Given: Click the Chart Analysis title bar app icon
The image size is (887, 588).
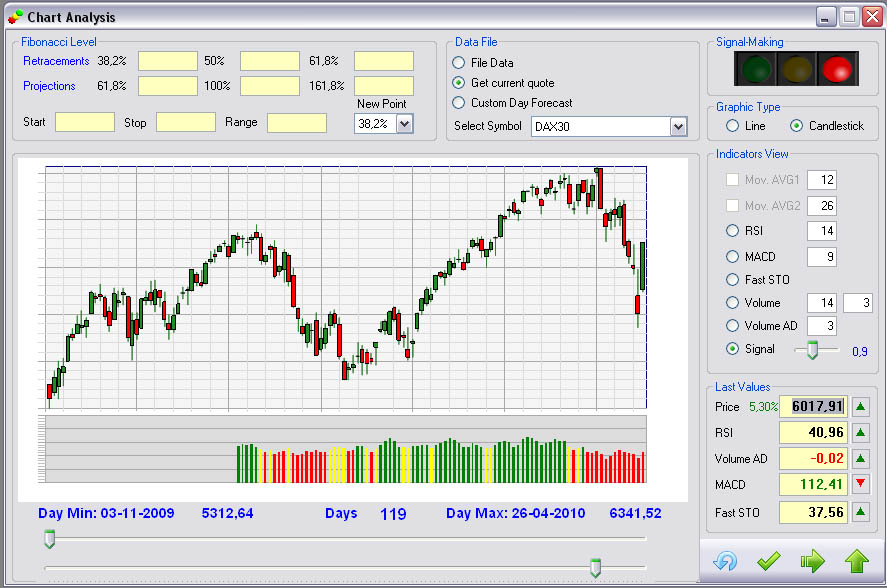Looking at the screenshot, I should click(15, 18).
